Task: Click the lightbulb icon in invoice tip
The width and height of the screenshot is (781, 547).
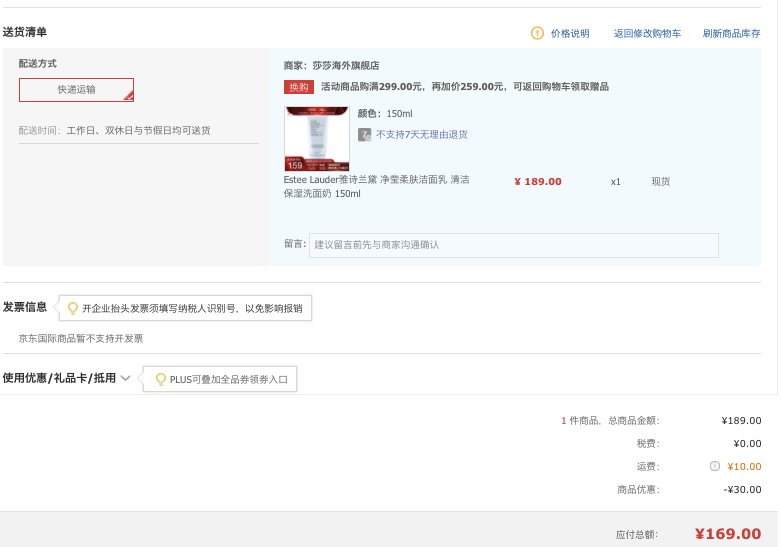Action: [73, 308]
